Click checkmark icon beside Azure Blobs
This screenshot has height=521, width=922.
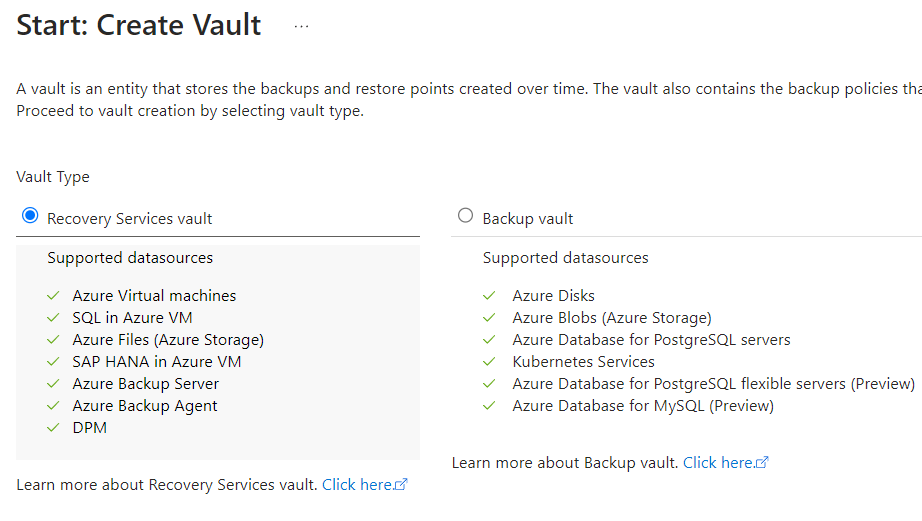click(x=489, y=318)
